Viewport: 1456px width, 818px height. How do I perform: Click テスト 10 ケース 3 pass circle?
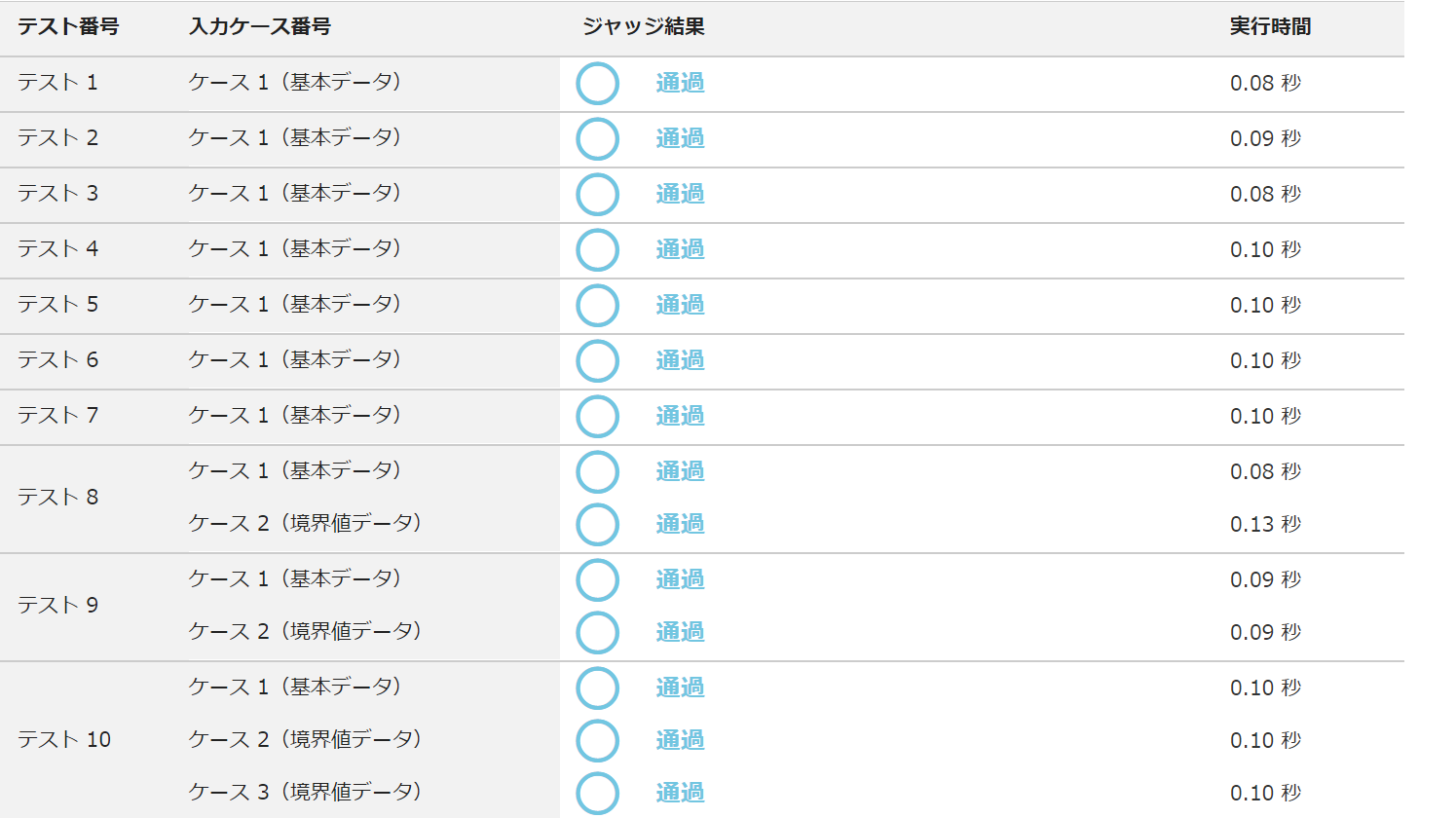597,794
